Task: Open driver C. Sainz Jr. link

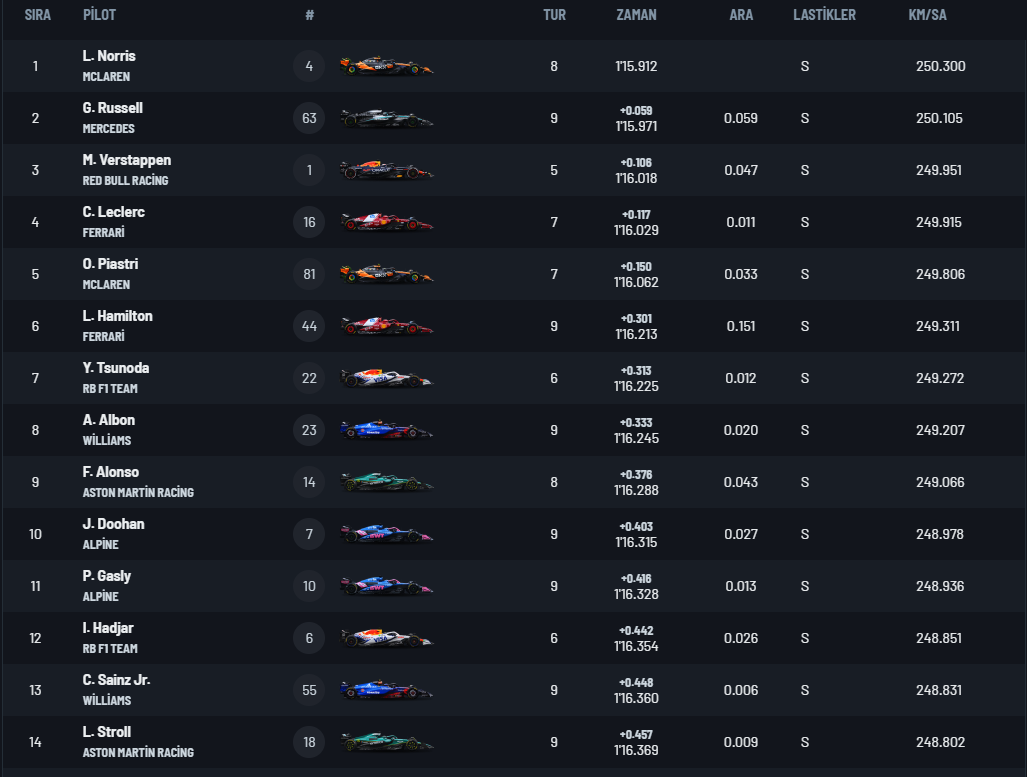Action: (116, 680)
